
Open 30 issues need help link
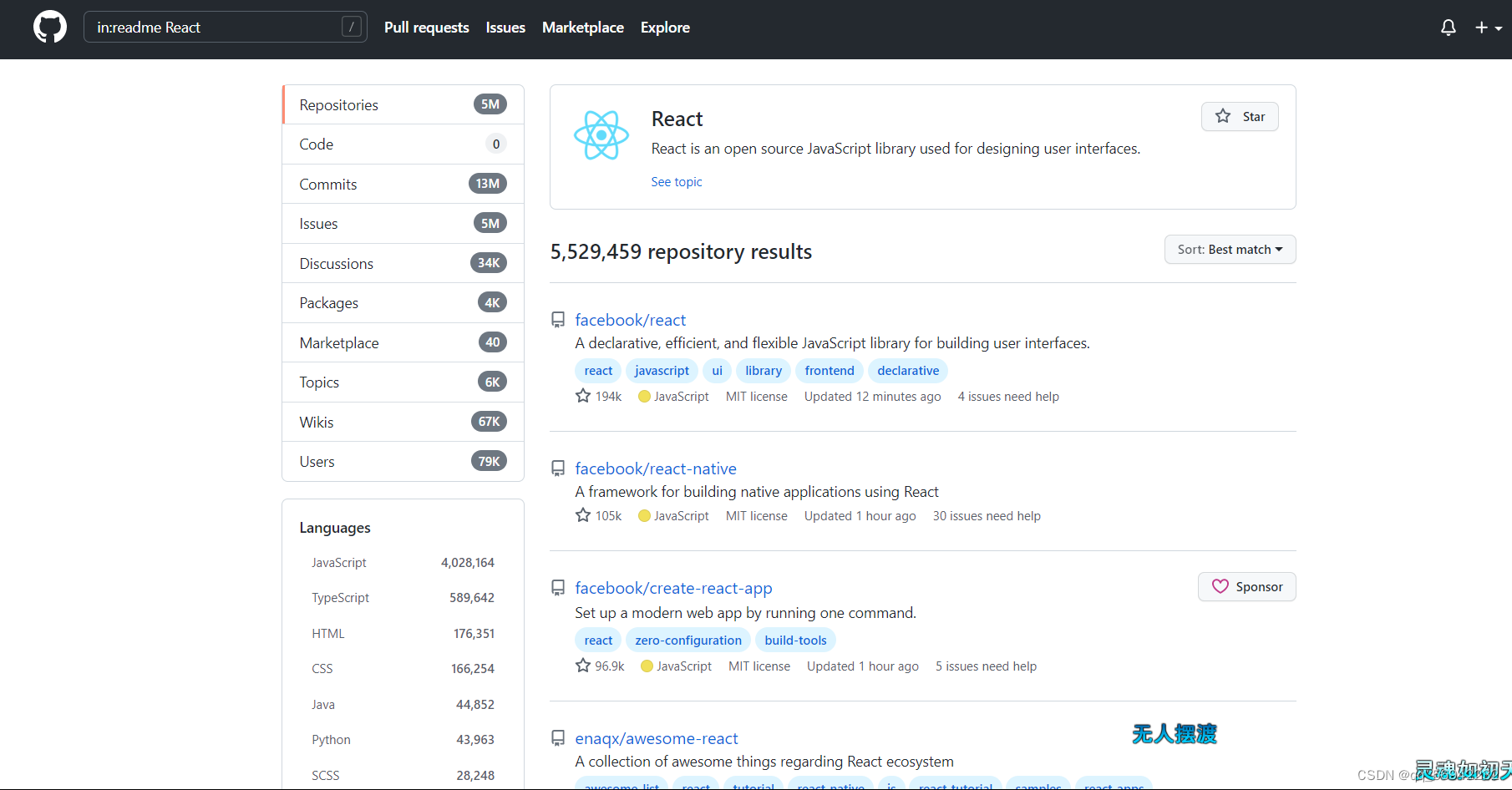[x=987, y=516]
